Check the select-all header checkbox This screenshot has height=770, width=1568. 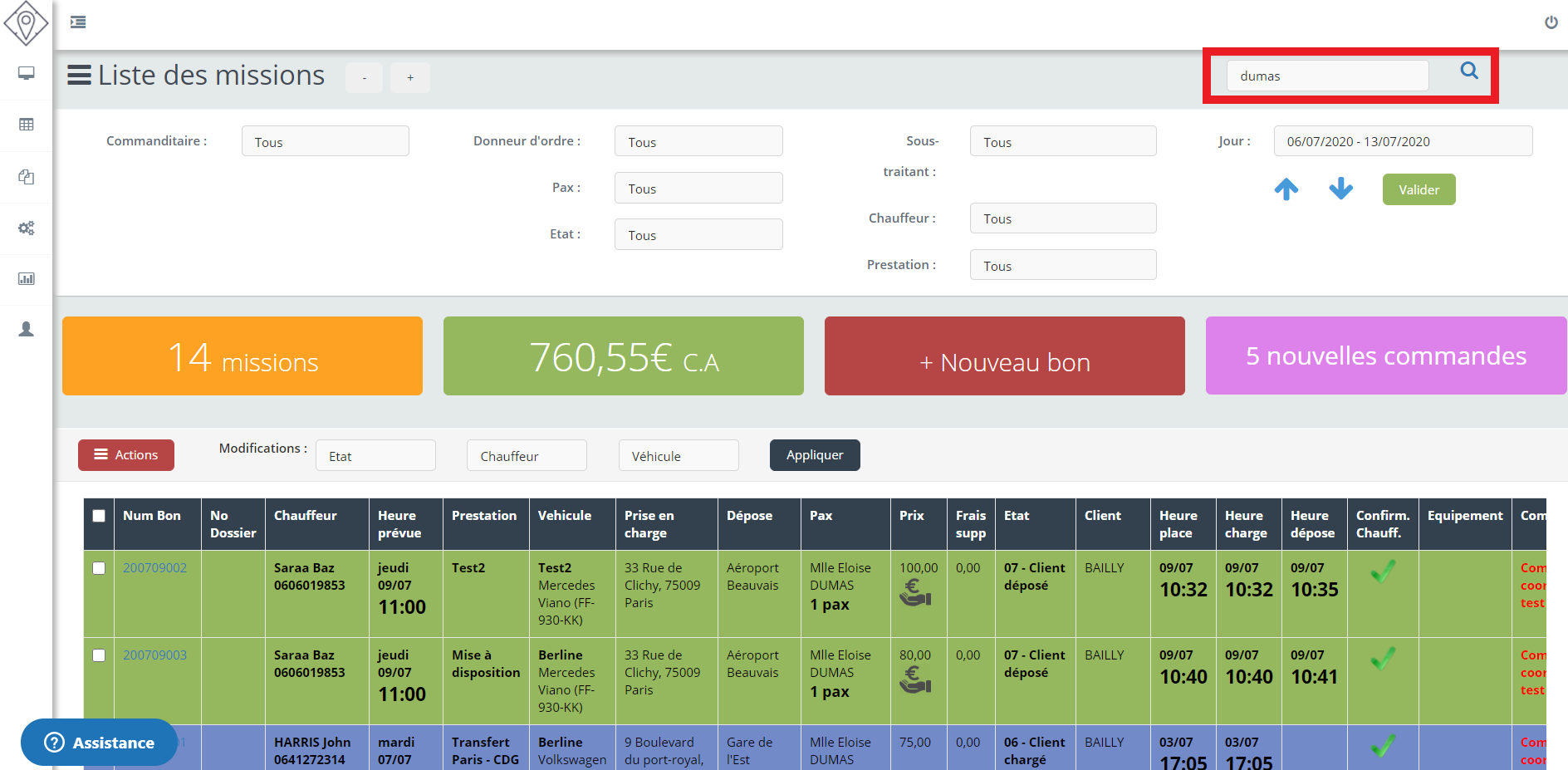pyautogui.click(x=99, y=516)
